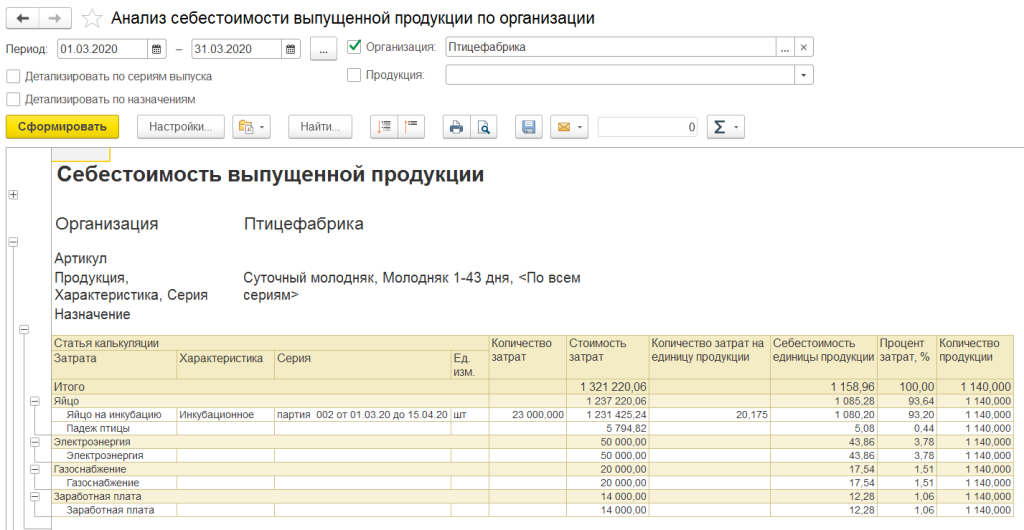Click the Сформировать button
The image size is (1024, 530).
(62, 127)
